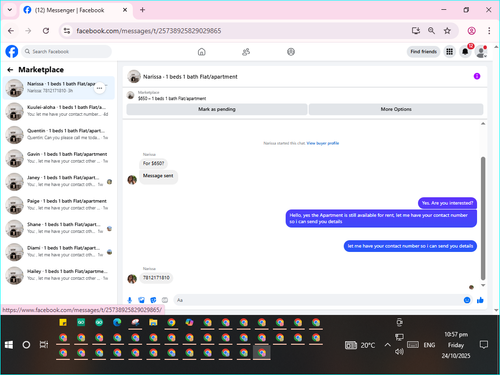Screen dimensions: 500x375
Task: Open the Home feed icon
Action: [x=202, y=52]
